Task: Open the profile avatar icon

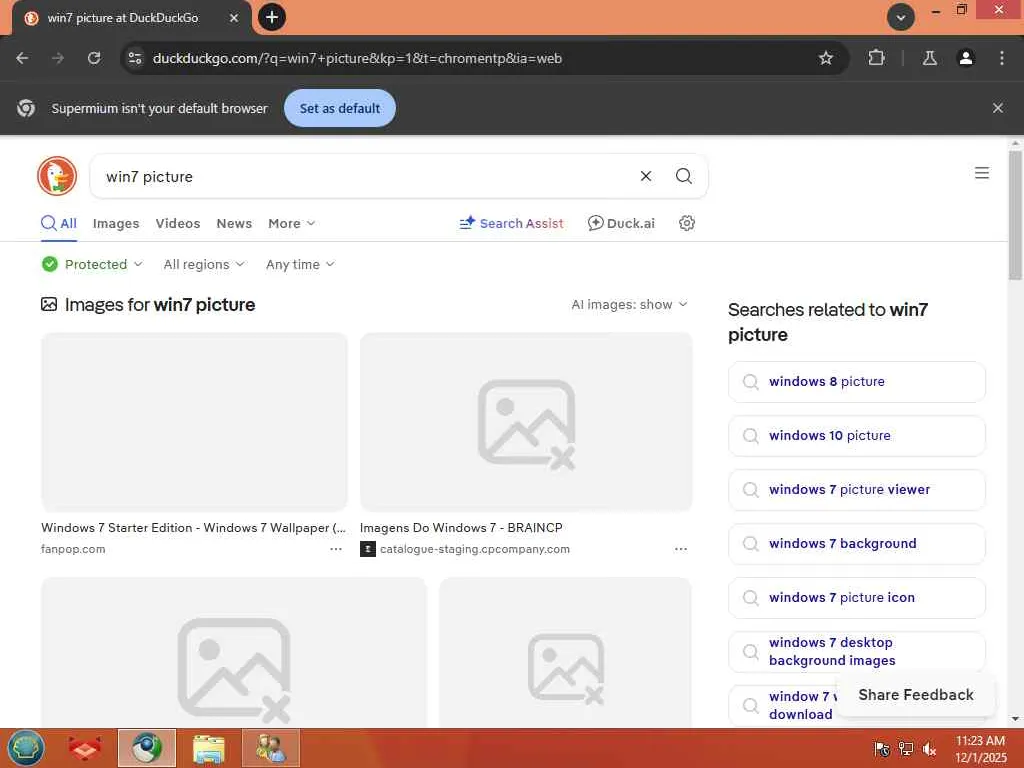Action: click(x=966, y=58)
